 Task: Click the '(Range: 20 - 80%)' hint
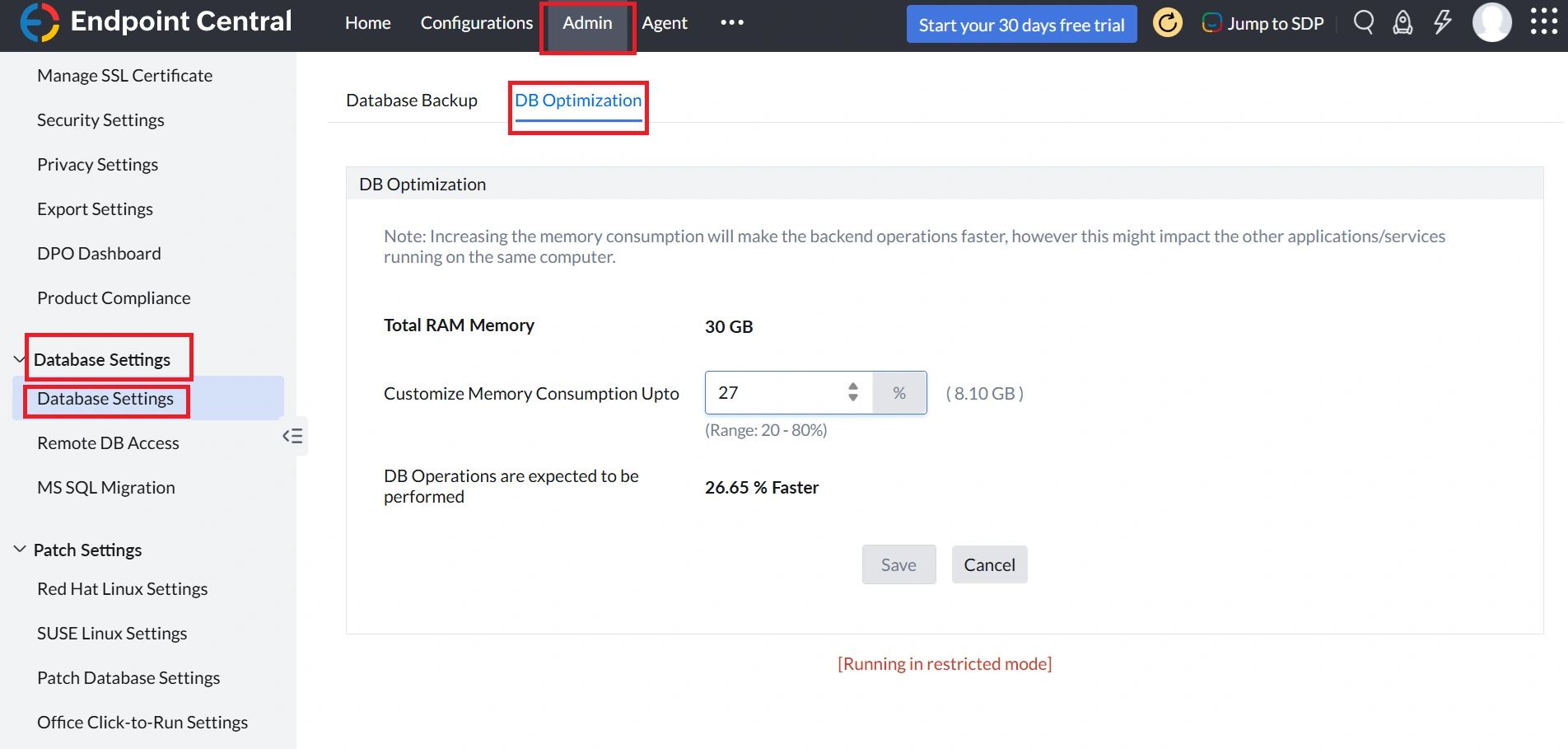click(x=766, y=430)
